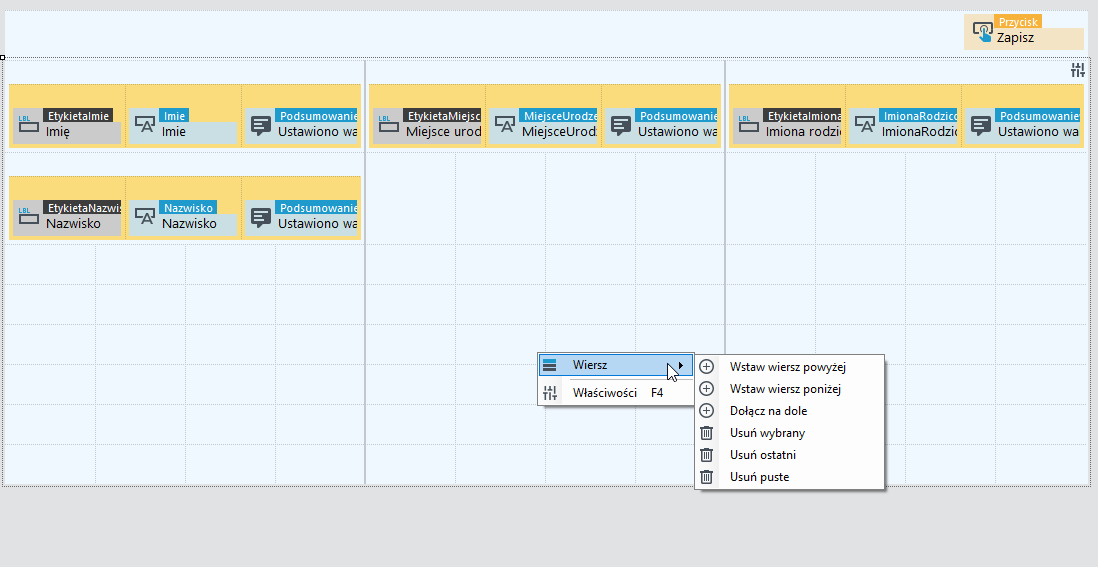Choose Usuń wybrany to delete selected row
This screenshot has height=567, width=1098.
coord(789,433)
